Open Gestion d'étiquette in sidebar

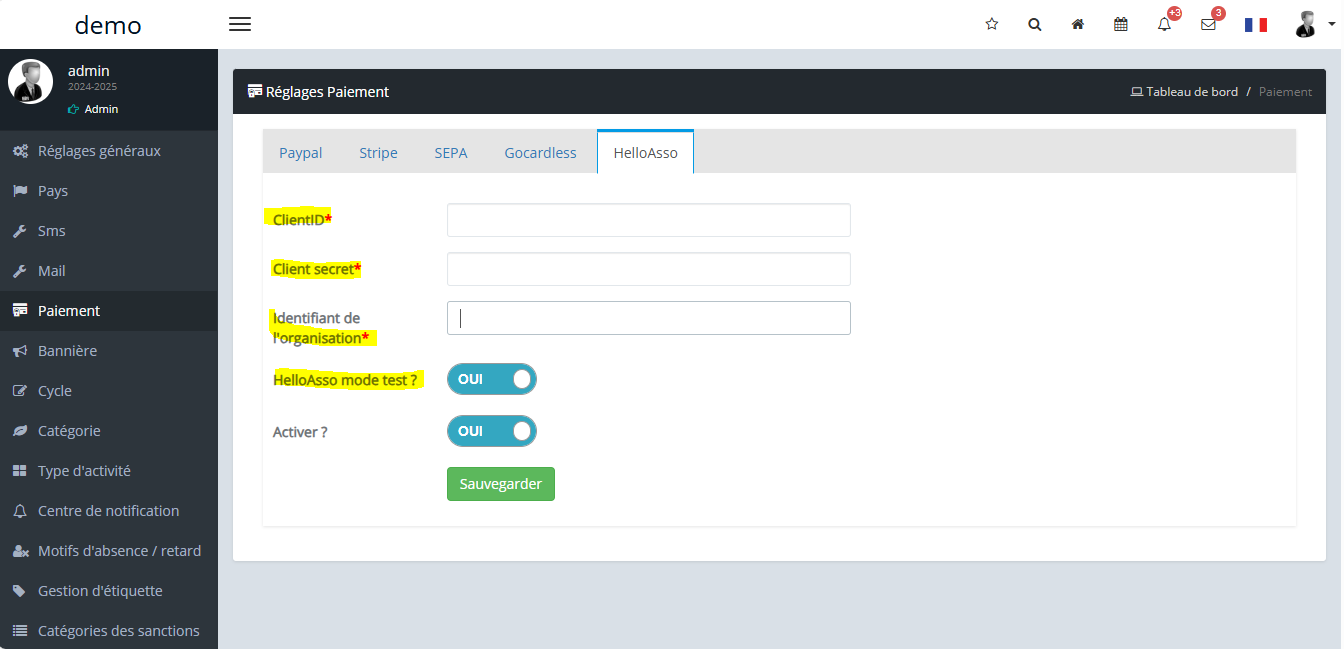(x=109, y=591)
